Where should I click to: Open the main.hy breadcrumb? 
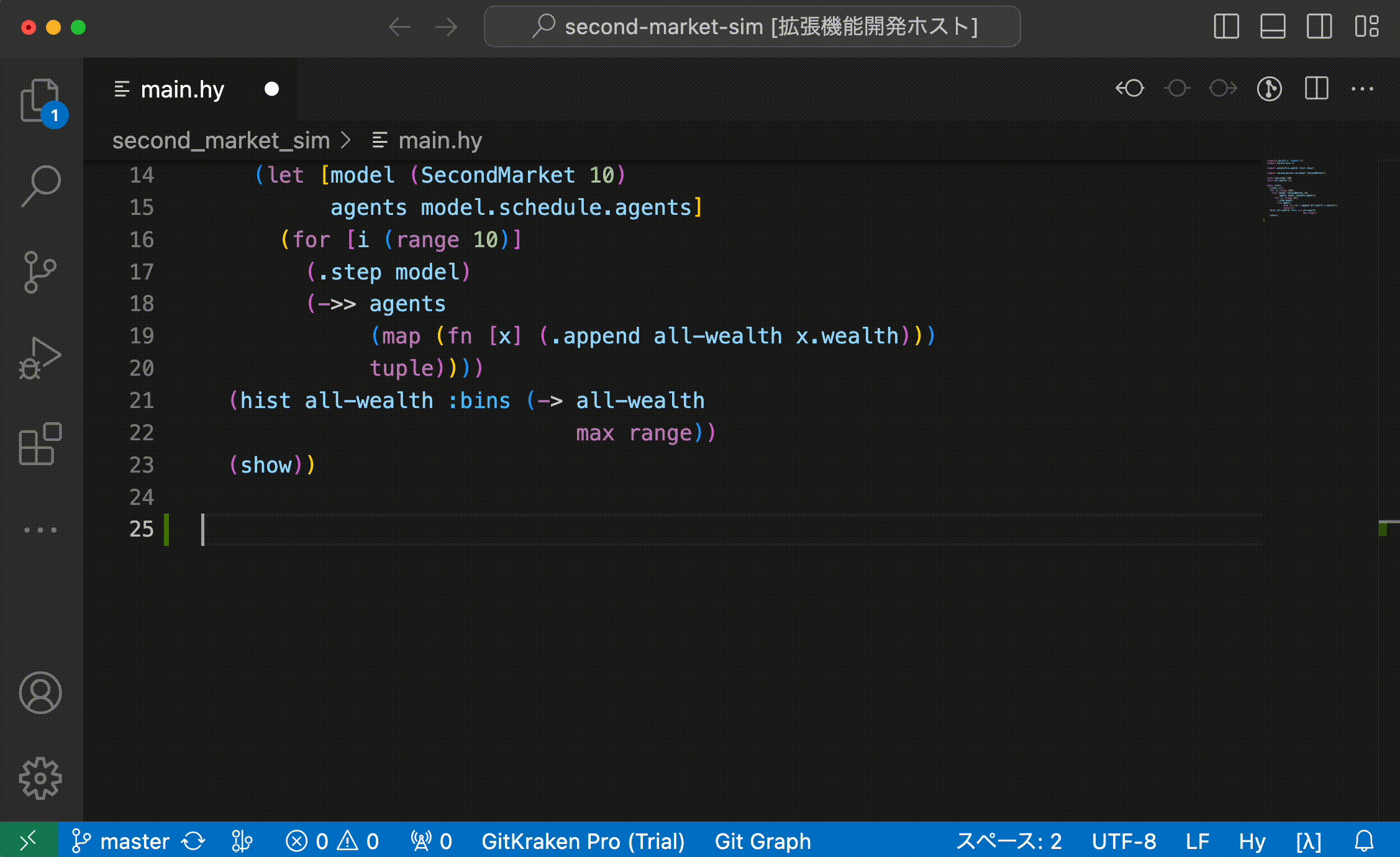click(x=441, y=140)
